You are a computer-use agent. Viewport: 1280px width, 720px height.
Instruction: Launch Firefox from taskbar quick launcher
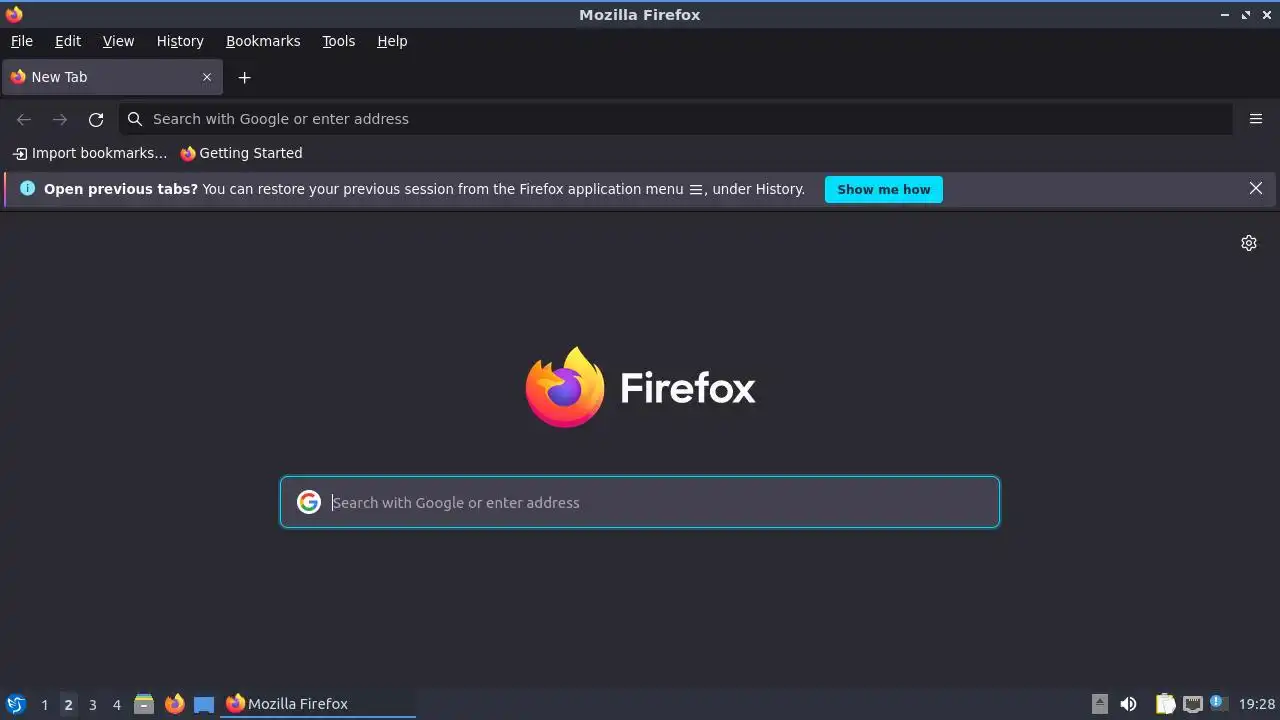[174, 704]
